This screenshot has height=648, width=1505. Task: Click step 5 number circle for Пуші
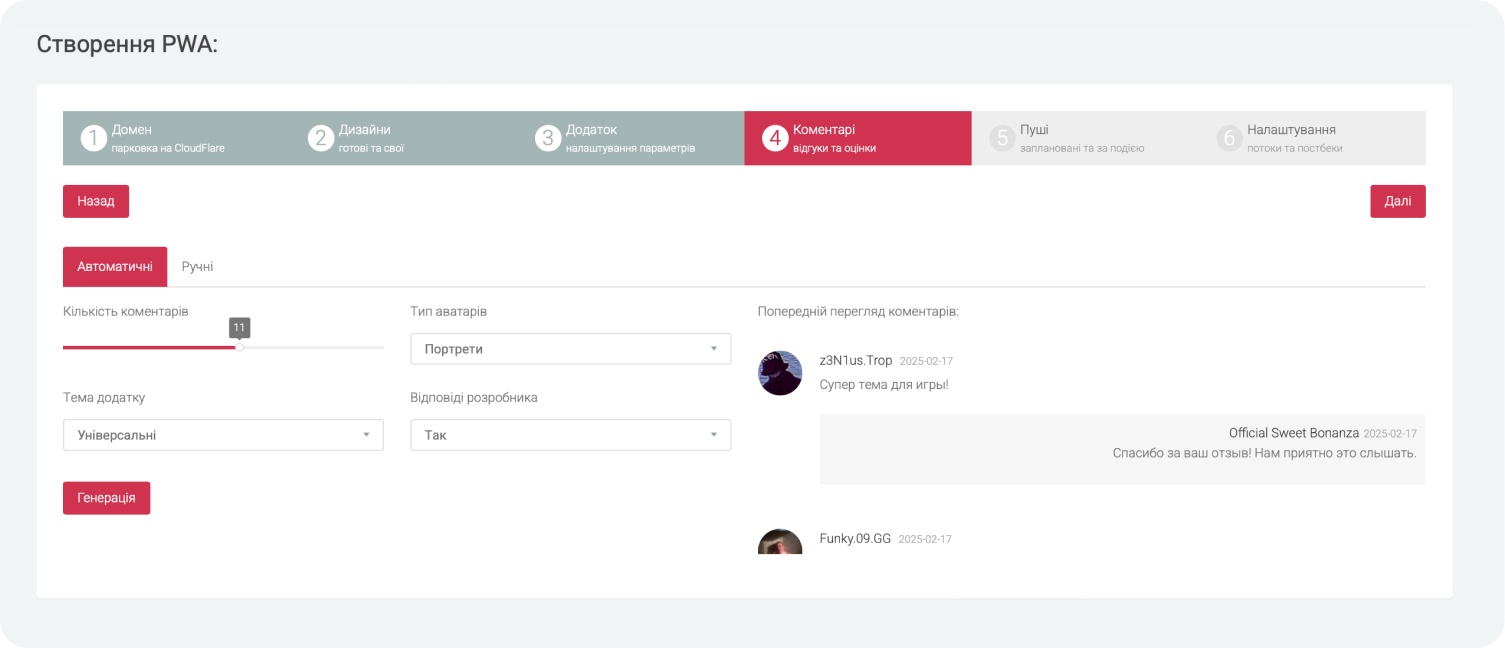(1001, 138)
